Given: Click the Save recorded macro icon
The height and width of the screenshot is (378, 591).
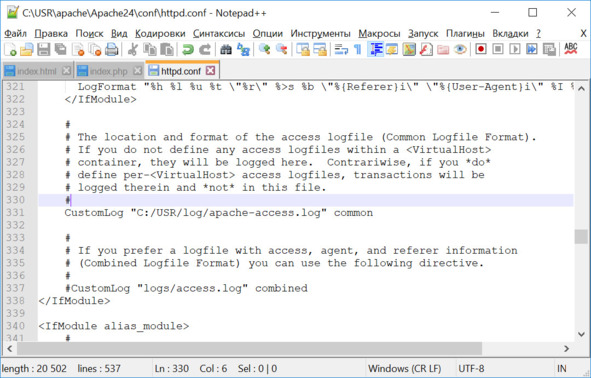Looking at the screenshot, I should pyautogui.click(x=549, y=49).
